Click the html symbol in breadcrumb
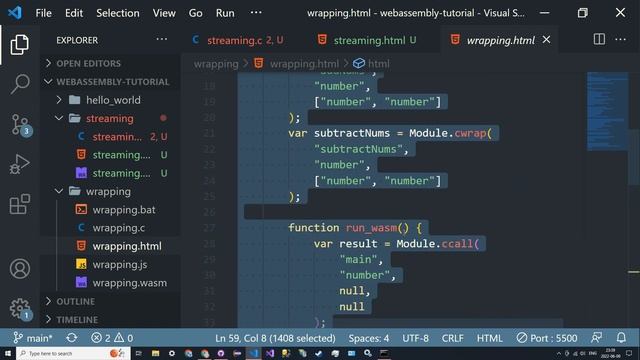 pyautogui.click(x=371, y=64)
